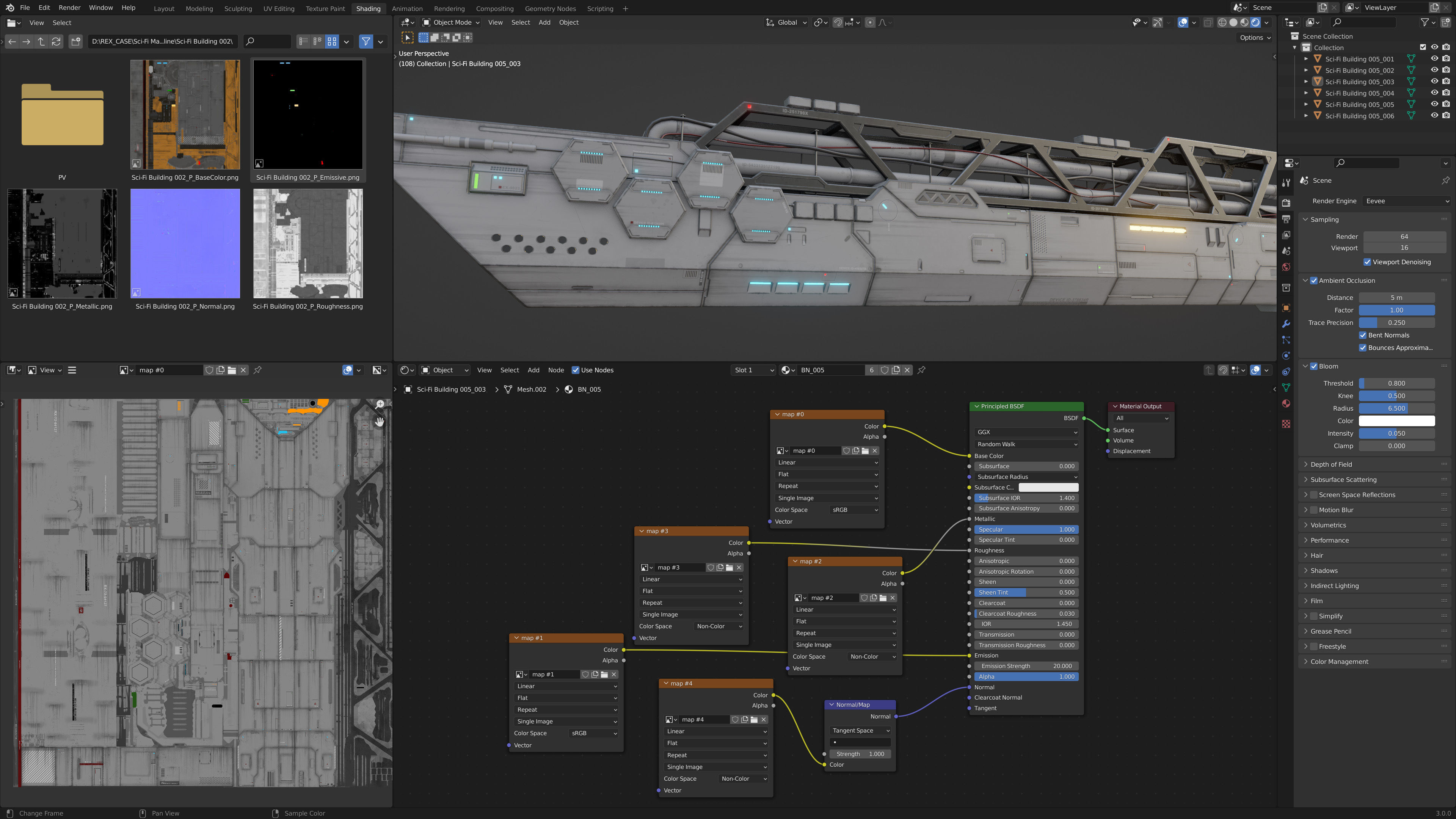Viewport: 1456px width, 819px height.
Task: Toggle file browser filter funnel
Action: tap(366, 41)
